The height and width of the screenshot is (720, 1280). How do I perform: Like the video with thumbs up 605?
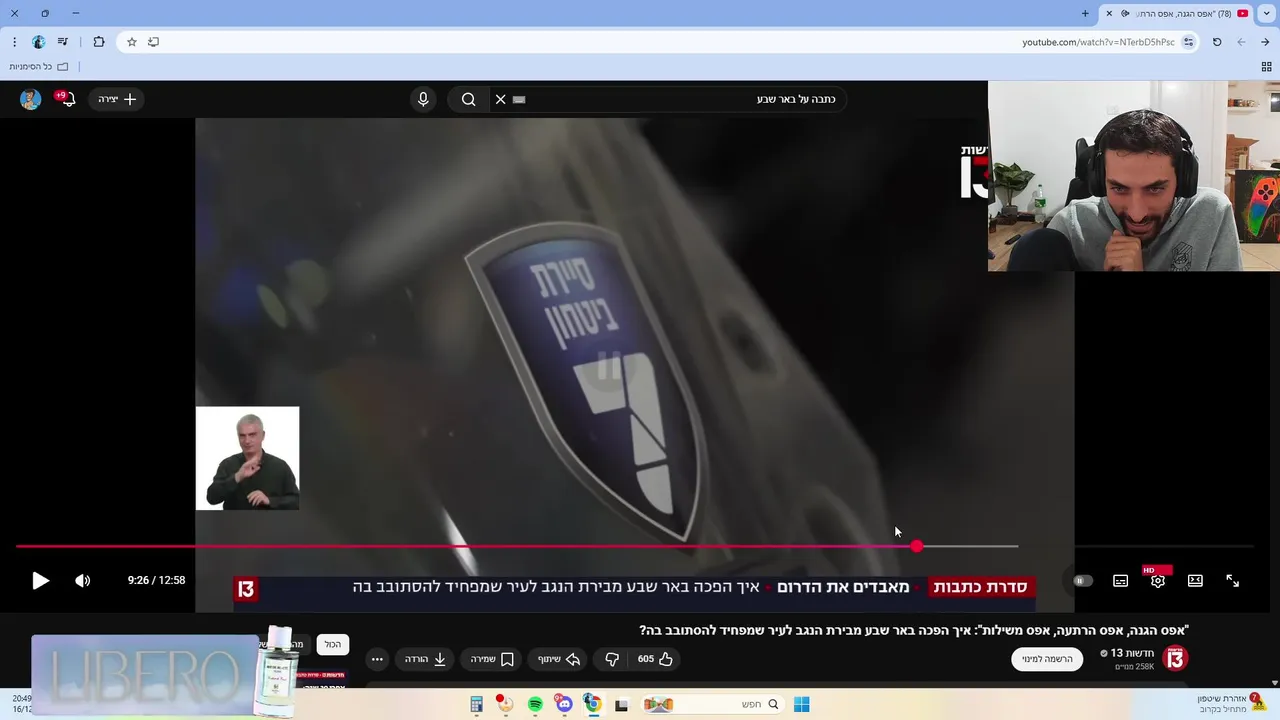pos(655,659)
